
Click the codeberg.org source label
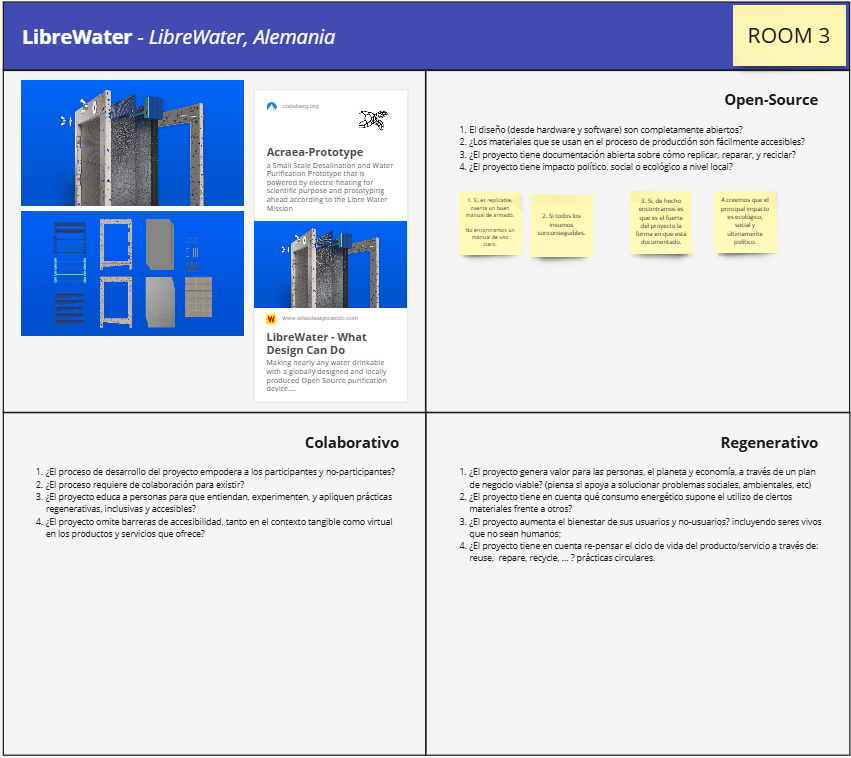(x=301, y=106)
